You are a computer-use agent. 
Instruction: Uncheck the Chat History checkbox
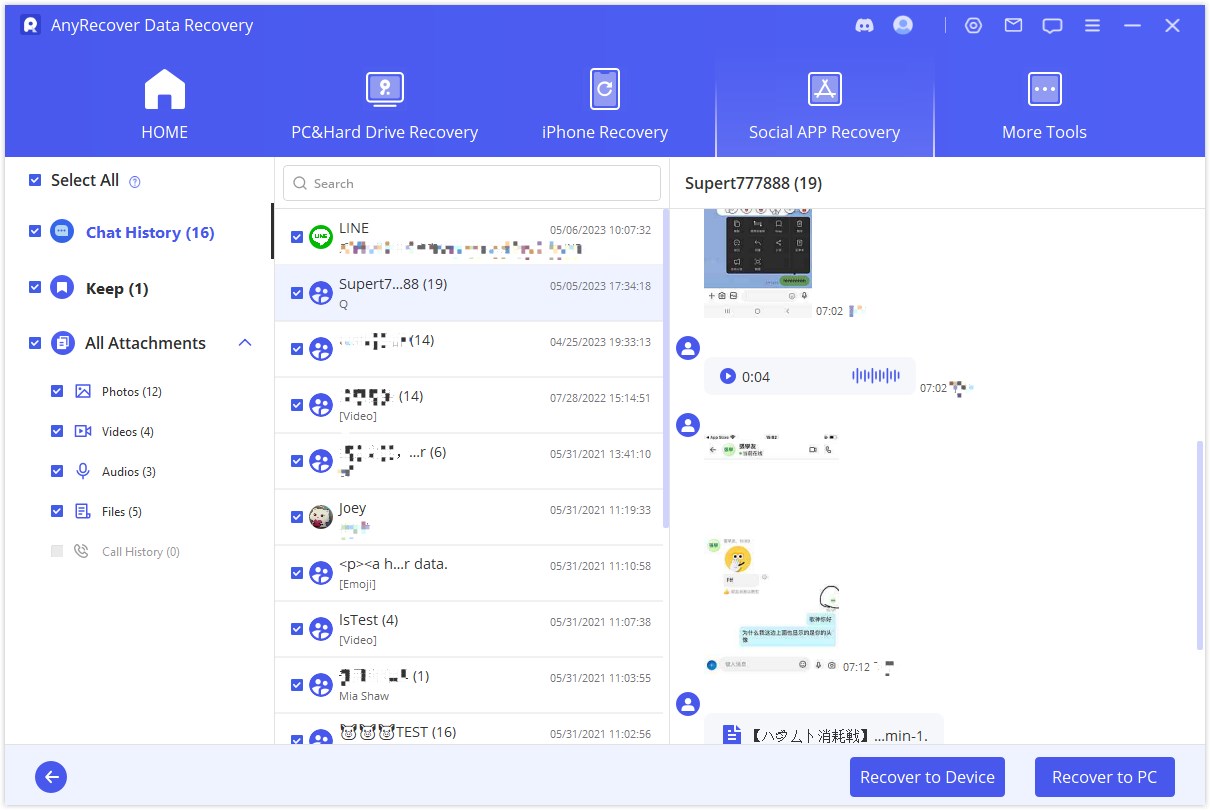tap(35, 231)
